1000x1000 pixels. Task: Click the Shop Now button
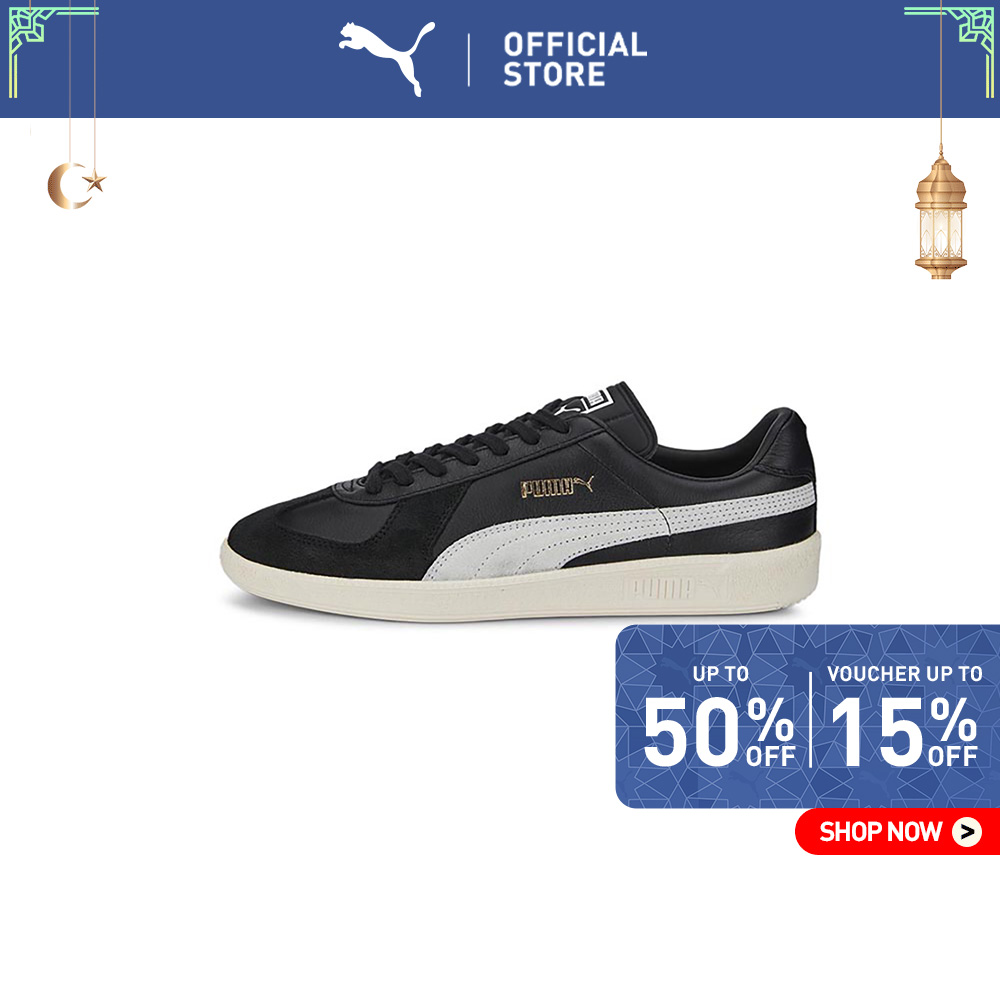(897, 832)
